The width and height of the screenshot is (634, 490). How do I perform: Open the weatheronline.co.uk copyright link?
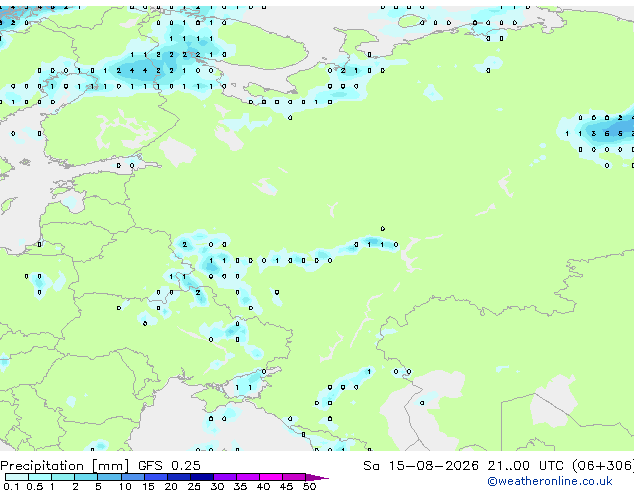[x=550, y=481]
